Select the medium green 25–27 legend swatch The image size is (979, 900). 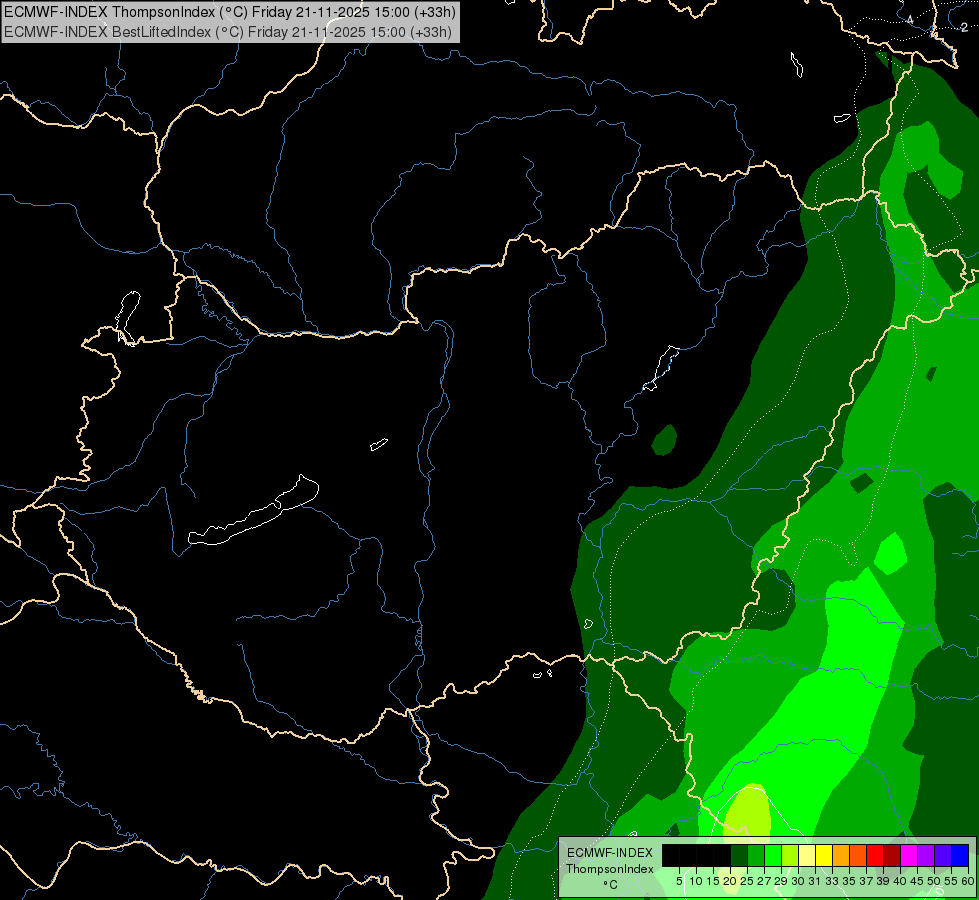click(x=755, y=855)
